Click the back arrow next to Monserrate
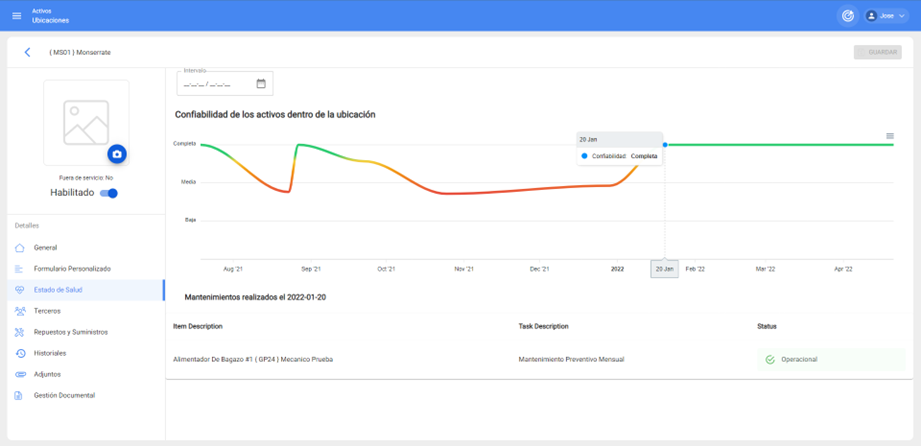The width and height of the screenshot is (921, 446). point(27,52)
